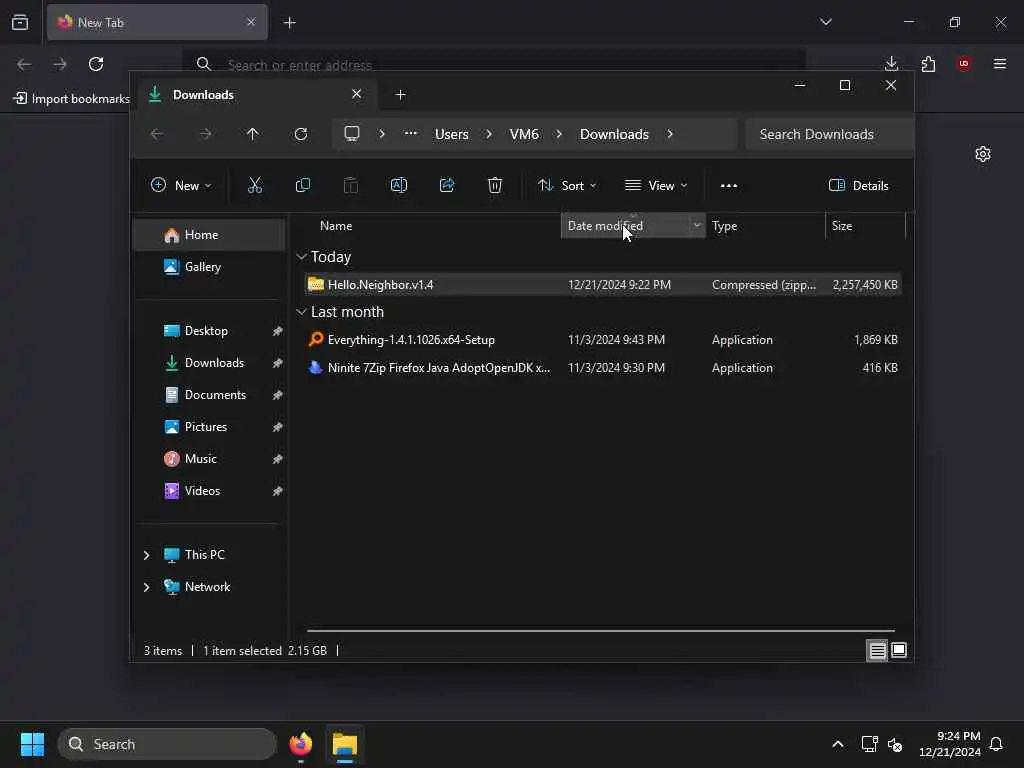Open the New dropdown in Explorer
The image size is (1024, 768).
(182, 185)
